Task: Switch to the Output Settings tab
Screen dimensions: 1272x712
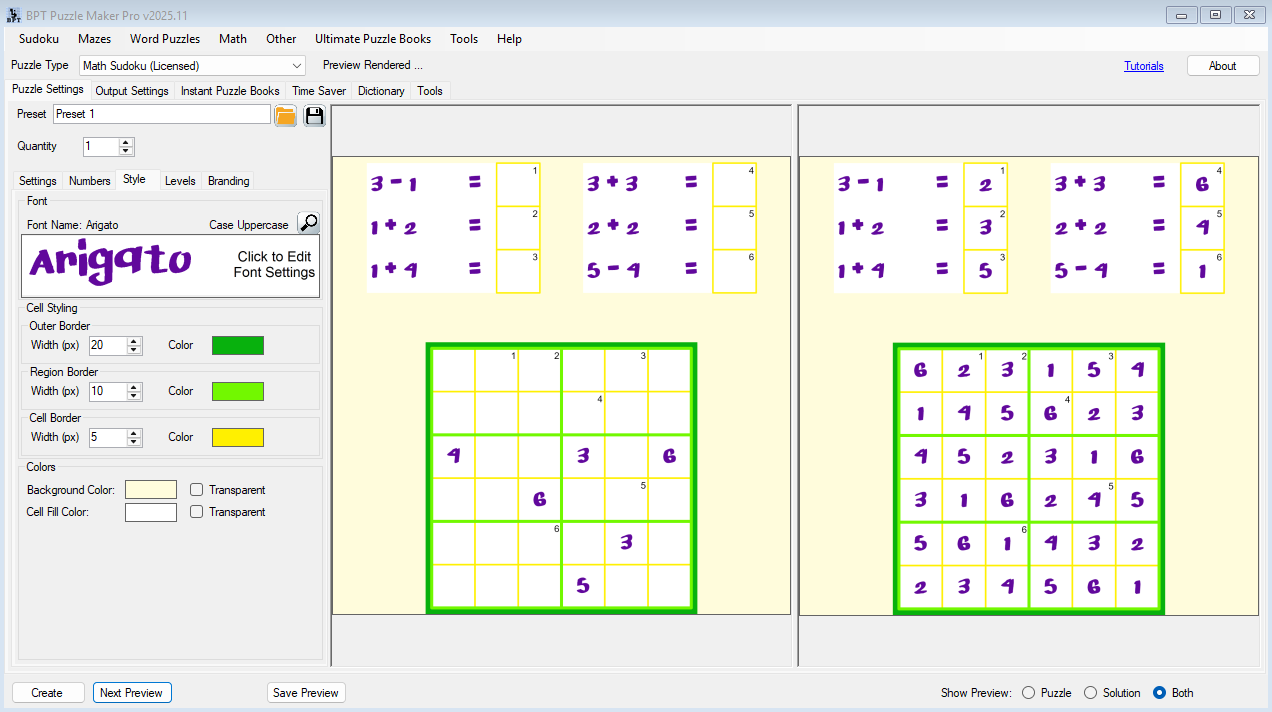Action: (x=131, y=90)
